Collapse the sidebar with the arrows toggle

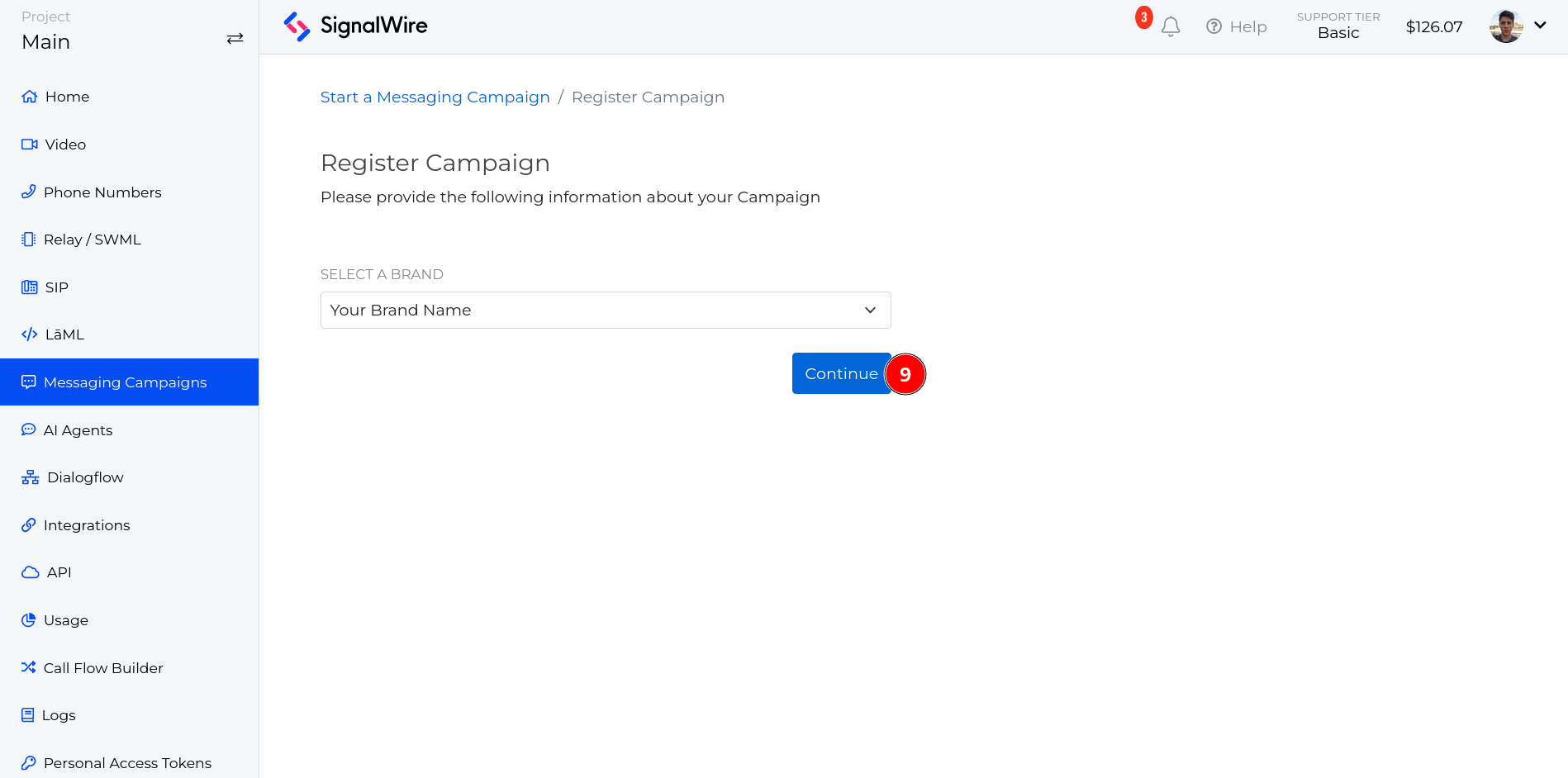235,38
